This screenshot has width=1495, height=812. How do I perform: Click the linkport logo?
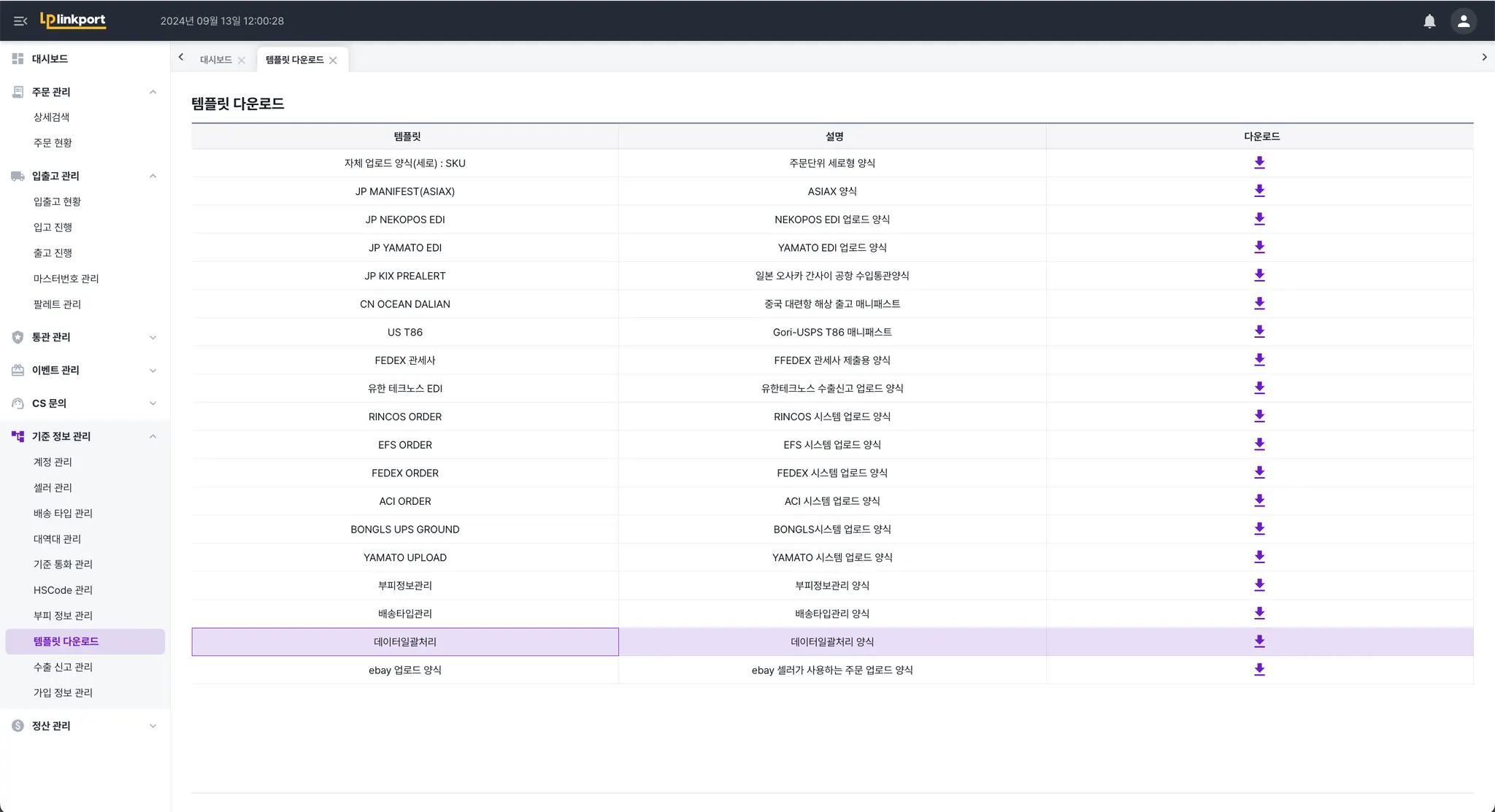tap(73, 20)
